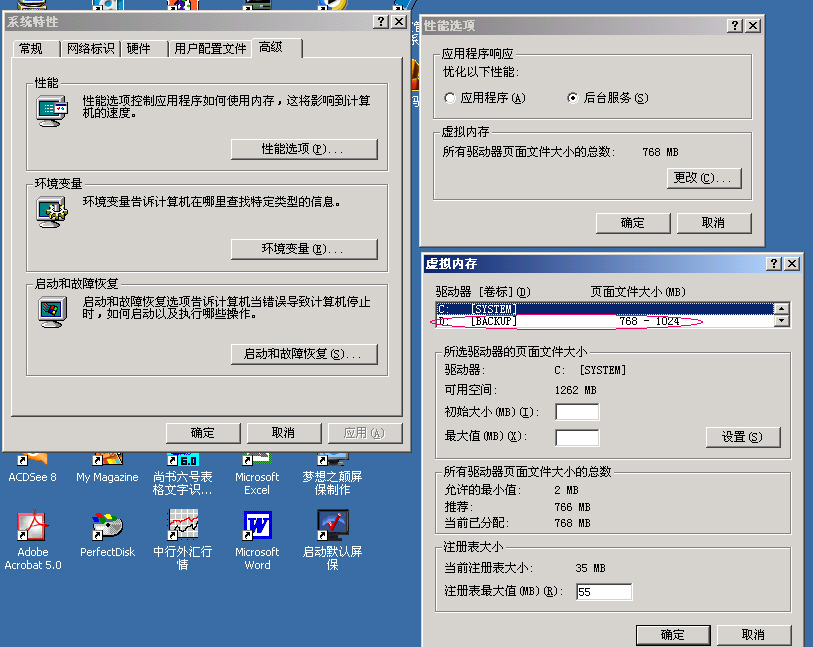Screen dimensions: 813x647
Task: Open 启动和故障恢复(S)... settings button
Action: point(304,354)
